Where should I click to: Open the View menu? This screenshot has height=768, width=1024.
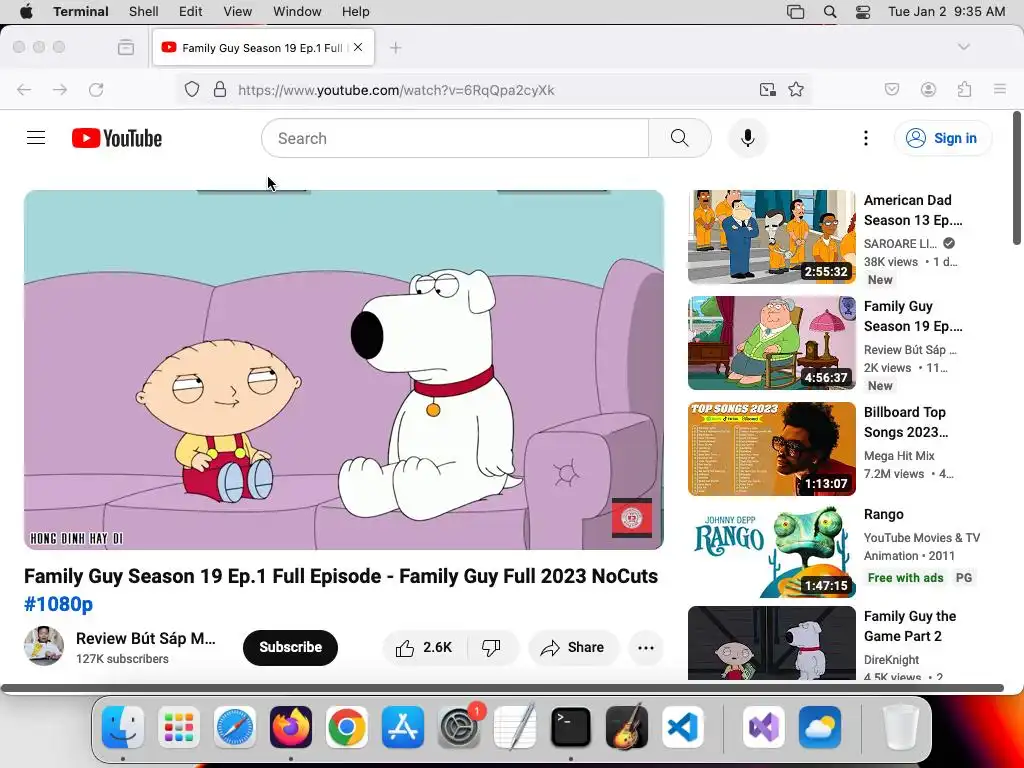point(238,11)
